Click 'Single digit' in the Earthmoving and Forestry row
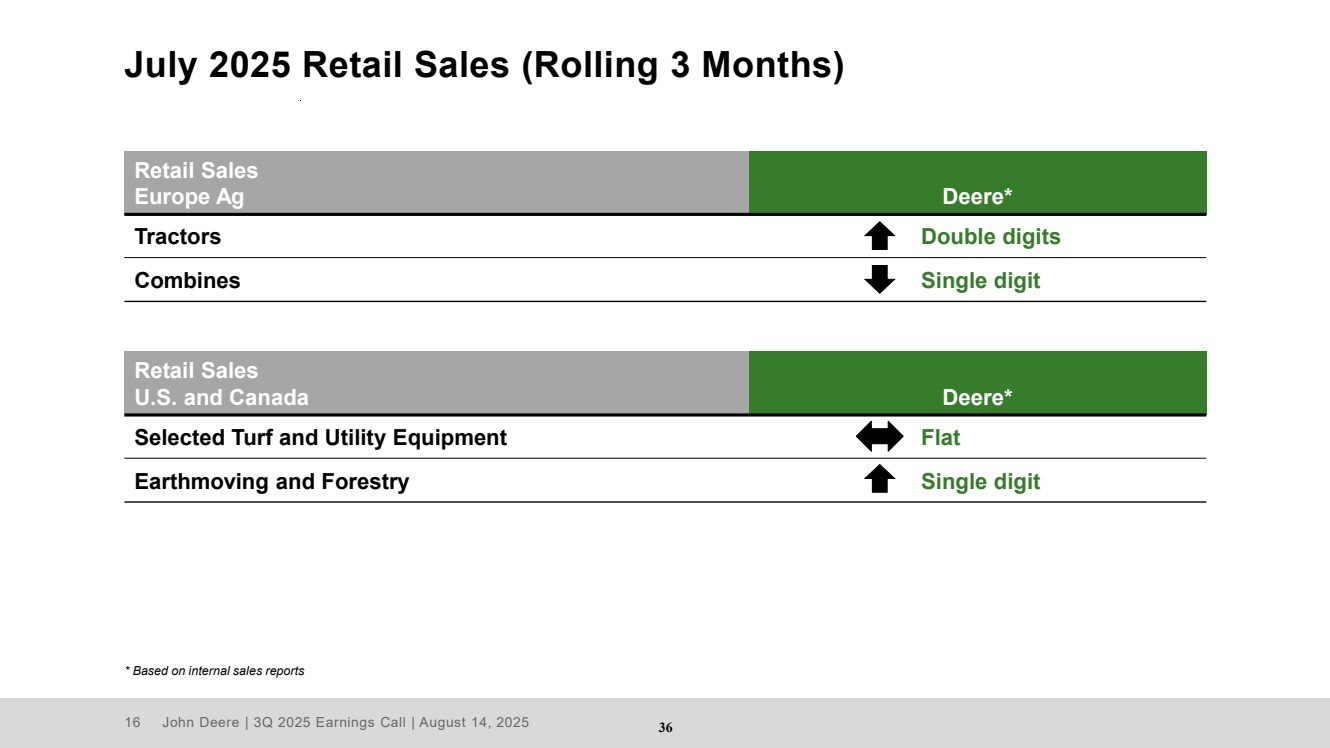 pyautogui.click(x=980, y=482)
